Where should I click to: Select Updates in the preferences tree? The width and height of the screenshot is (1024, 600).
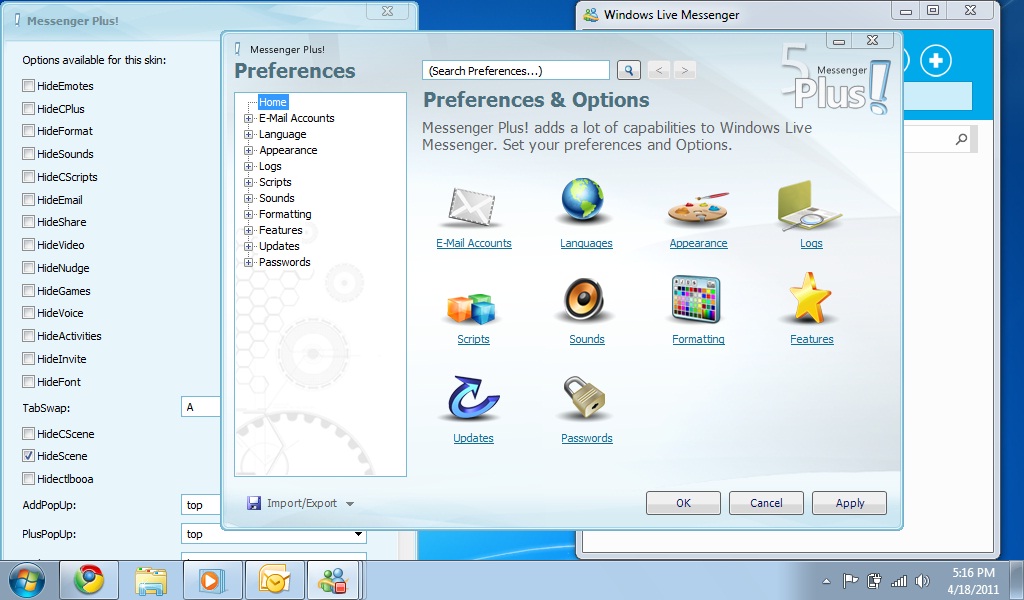[279, 246]
